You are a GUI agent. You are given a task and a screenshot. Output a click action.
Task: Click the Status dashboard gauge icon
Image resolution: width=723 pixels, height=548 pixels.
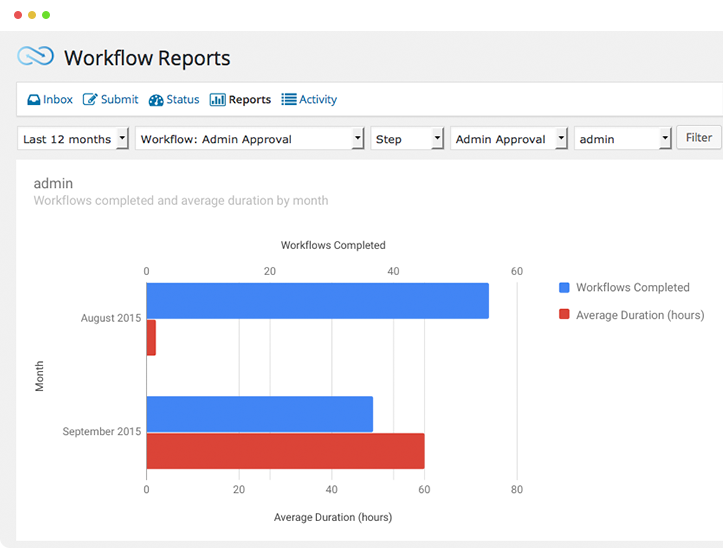(156, 100)
